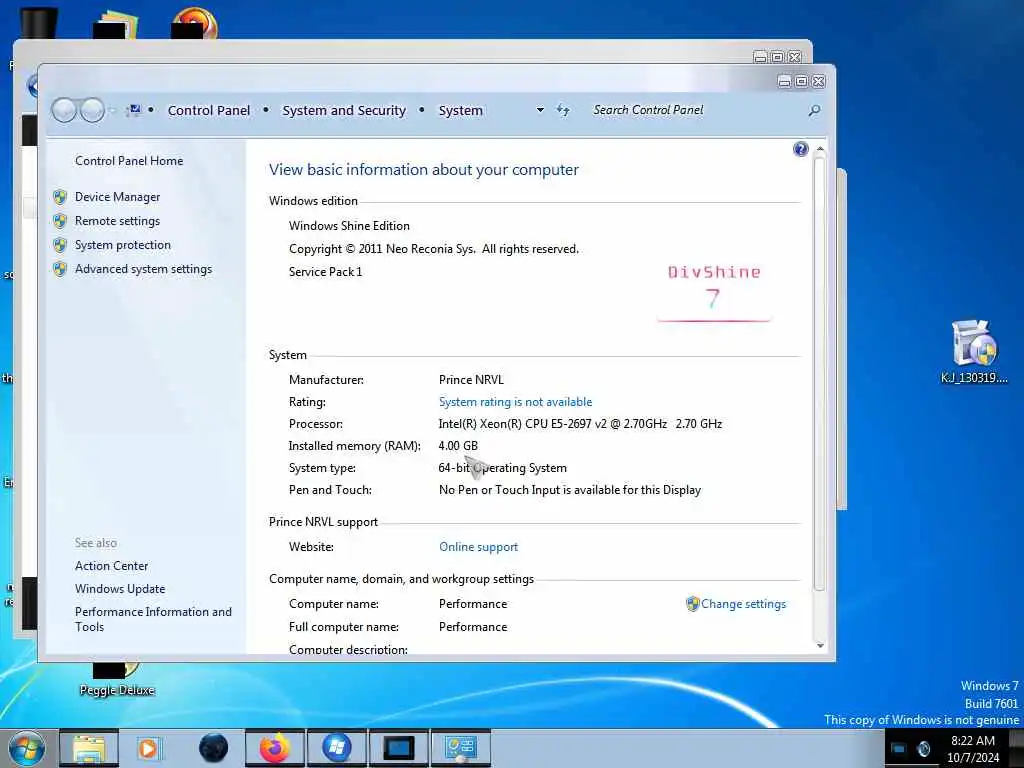Open the Start menu orb
Viewport: 1024px width, 768px height.
[x=26, y=748]
